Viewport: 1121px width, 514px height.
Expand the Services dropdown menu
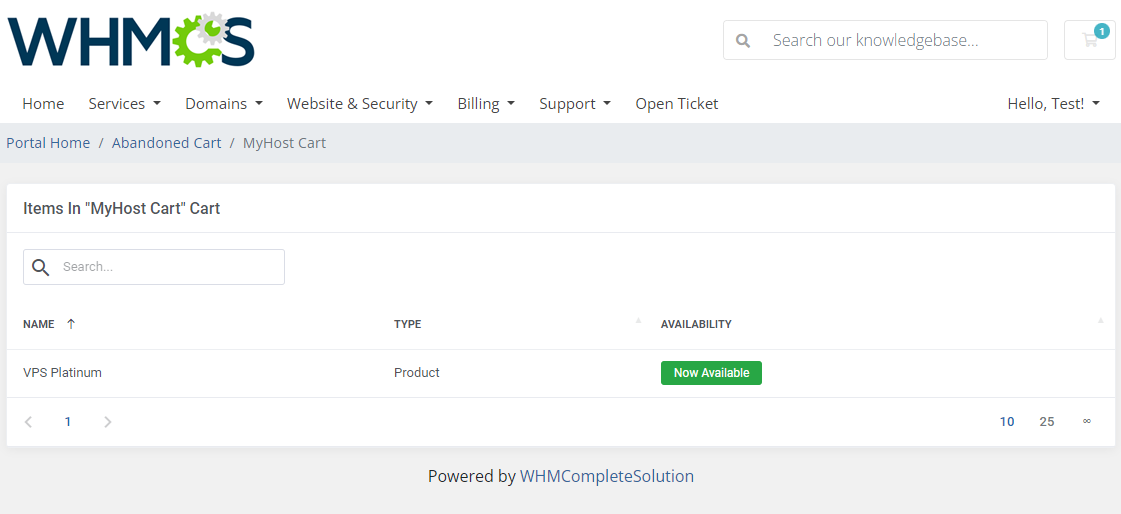click(x=124, y=104)
